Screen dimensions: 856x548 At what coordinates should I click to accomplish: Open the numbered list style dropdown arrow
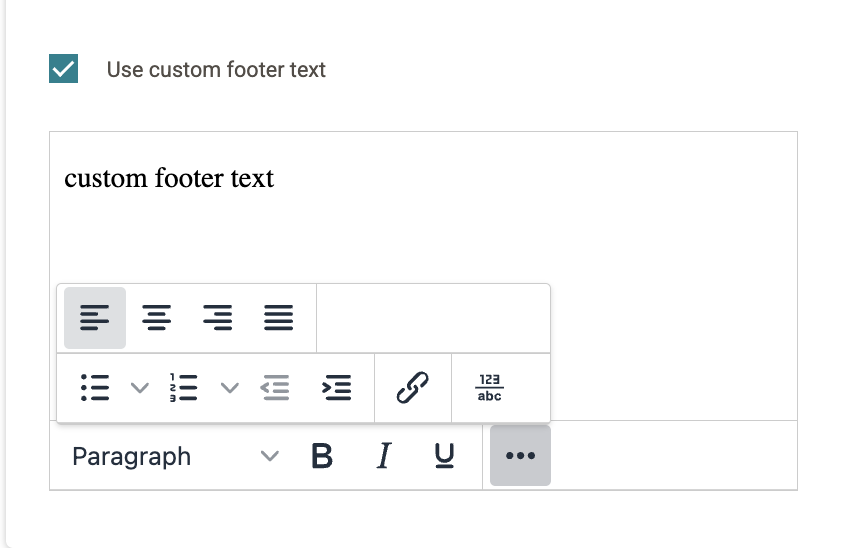pyautogui.click(x=229, y=388)
